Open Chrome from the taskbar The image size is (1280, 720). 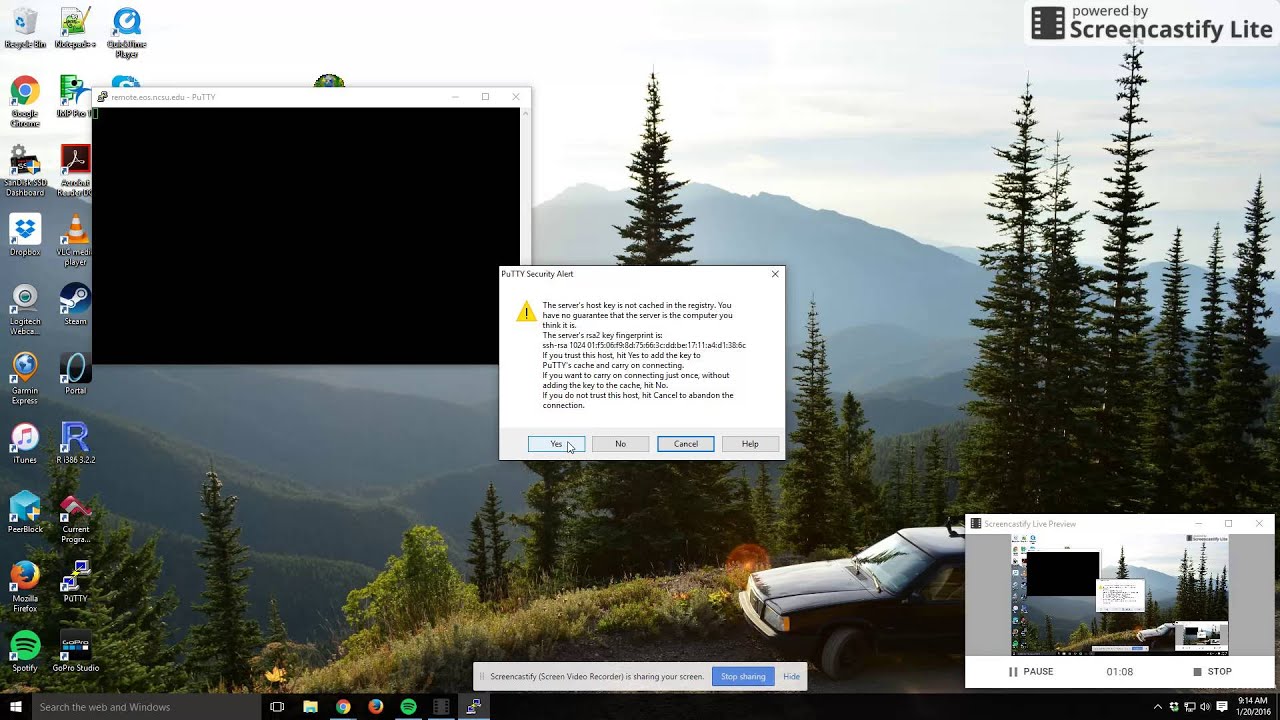pyautogui.click(x=343, y=707)
